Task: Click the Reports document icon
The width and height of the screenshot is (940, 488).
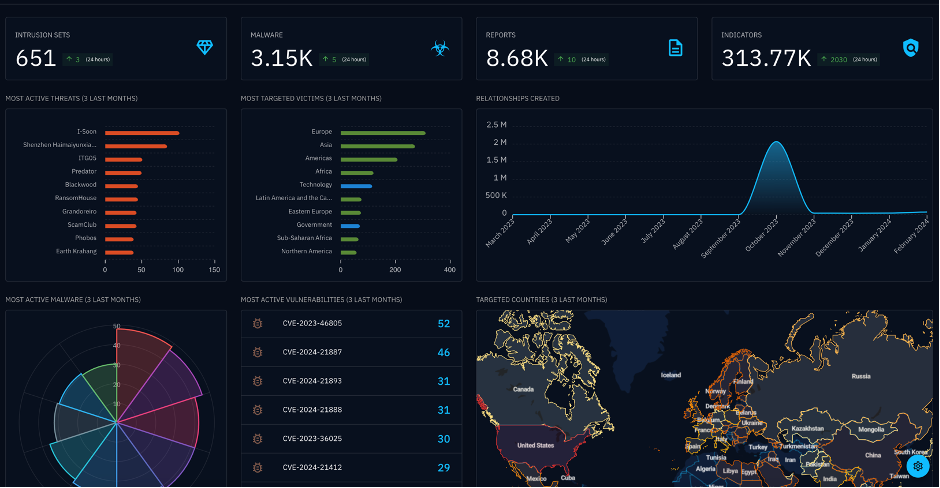Action: coord(676,47)
